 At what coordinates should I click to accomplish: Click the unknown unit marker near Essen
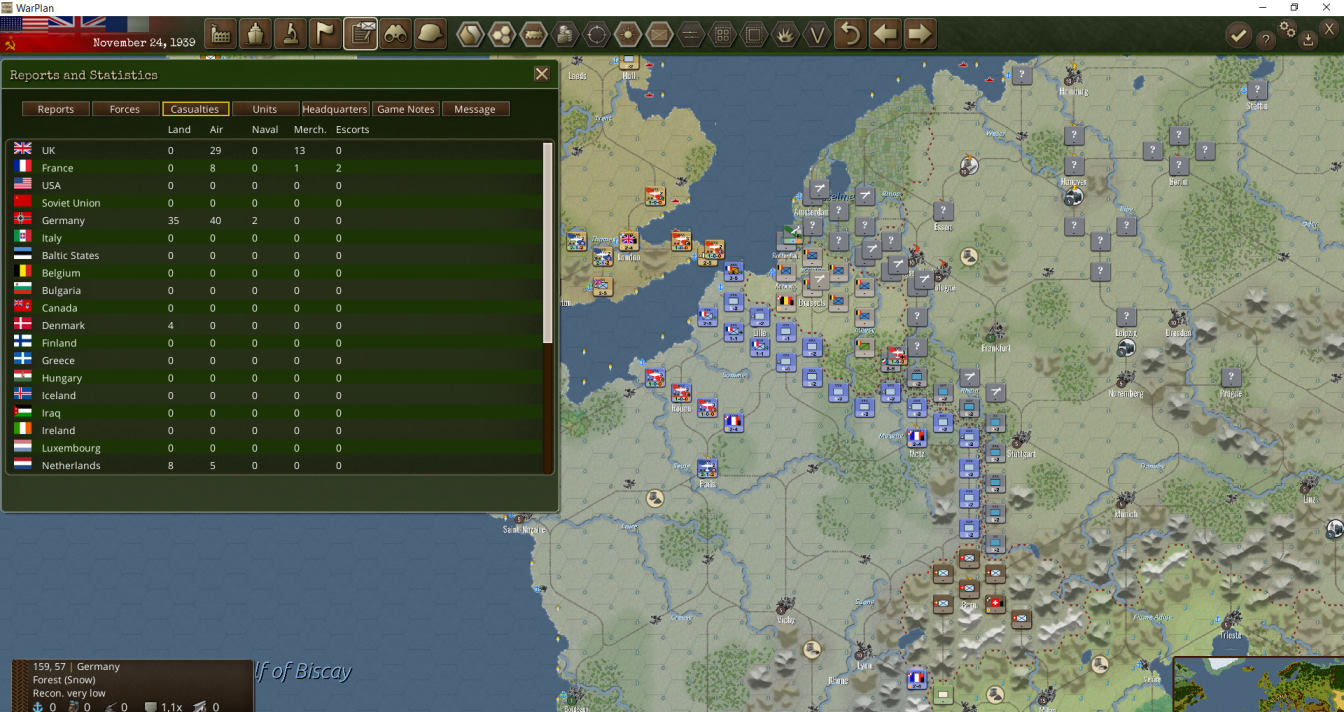click(x=942, y=210)
